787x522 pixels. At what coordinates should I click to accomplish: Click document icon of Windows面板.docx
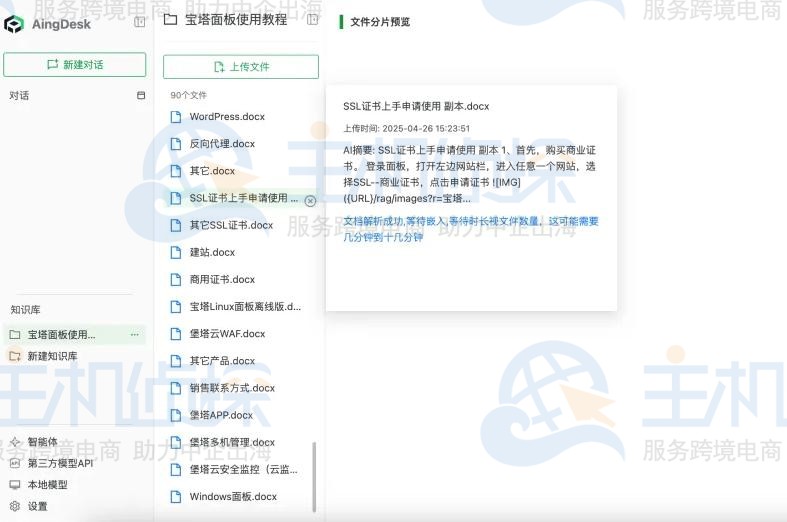[x=176, y=496]
